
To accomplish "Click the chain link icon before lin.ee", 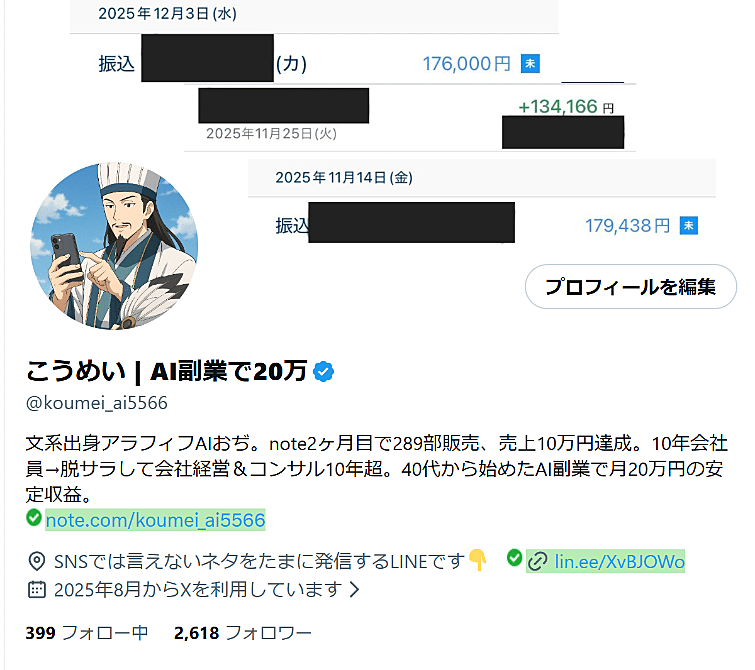I will pos(537,562).
